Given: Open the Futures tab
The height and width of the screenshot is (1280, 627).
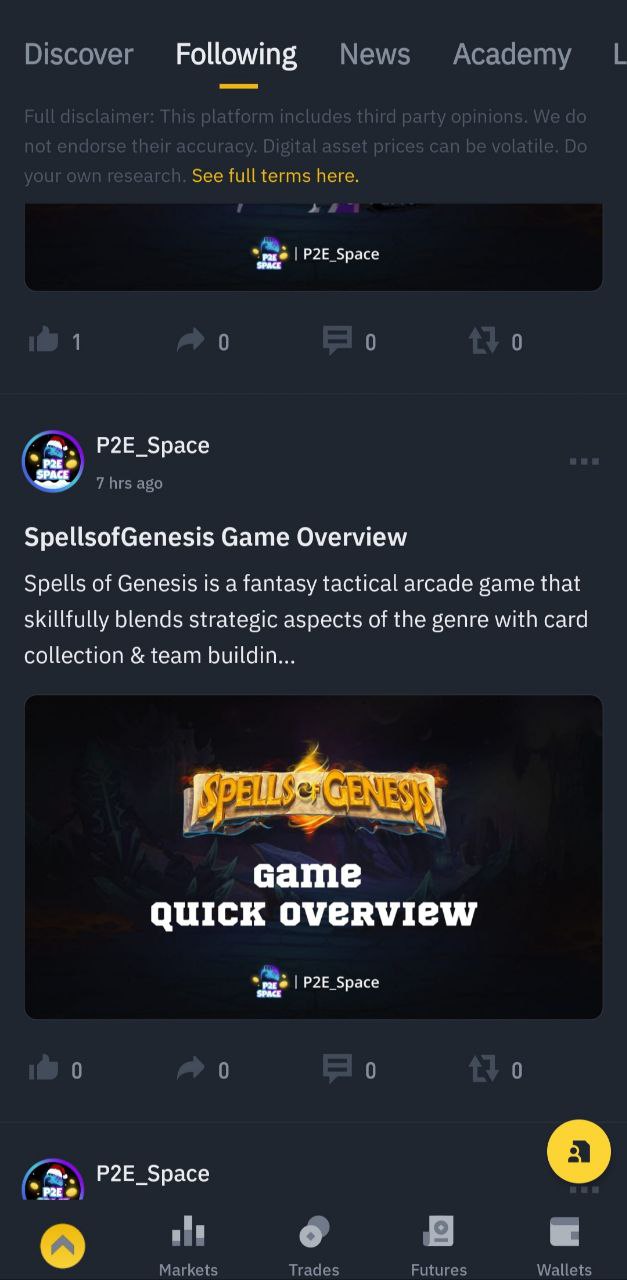Looking at the screenshot, I should click(439, 1246).
